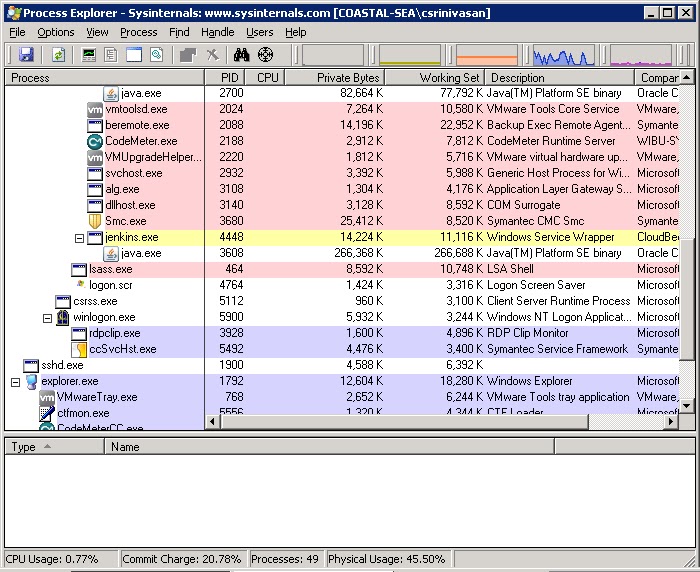Sort by the Private Bytes column header
This screenshot has width=700, height=572.
click(x=335, y=78)
